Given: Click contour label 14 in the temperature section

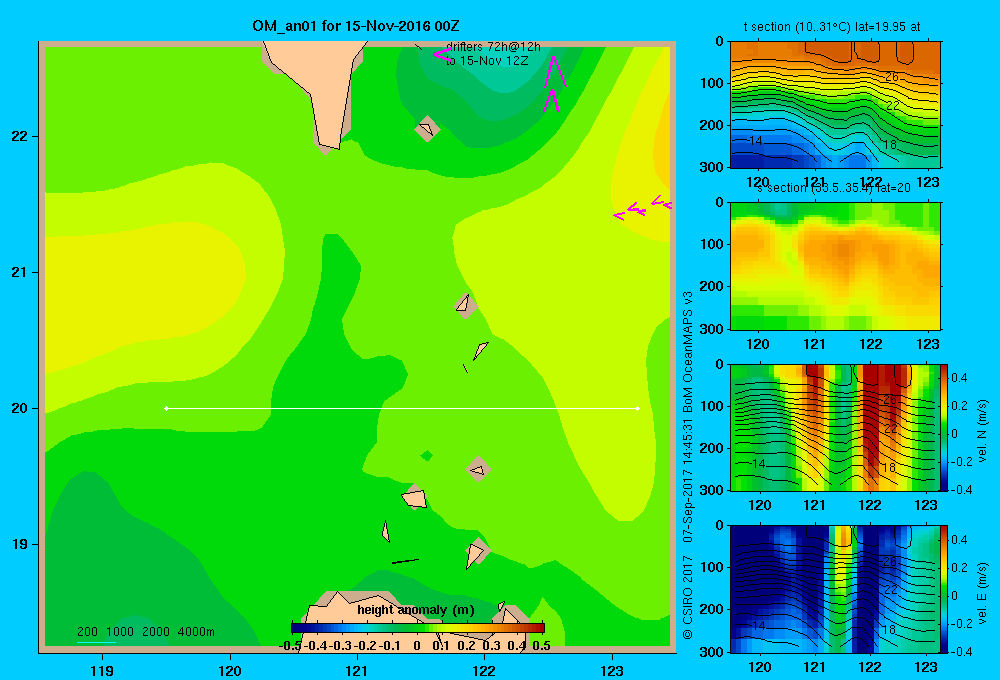Looking at the screenshot, I should (754, 140).
